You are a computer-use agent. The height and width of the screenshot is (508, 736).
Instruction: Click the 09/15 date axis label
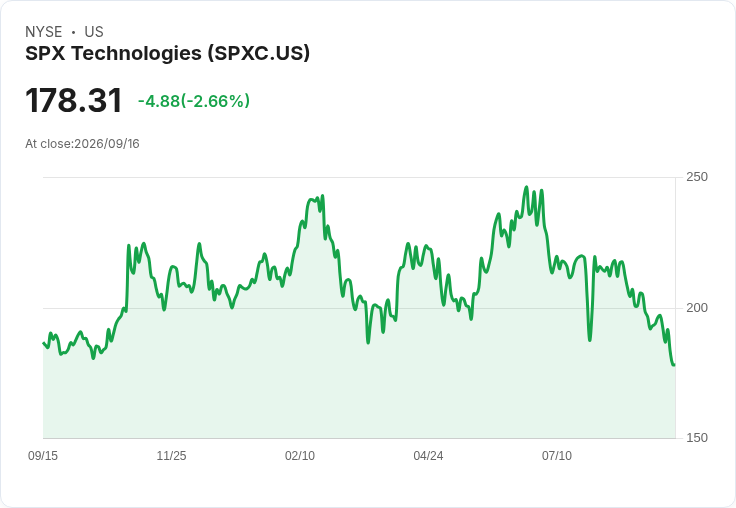43,455
